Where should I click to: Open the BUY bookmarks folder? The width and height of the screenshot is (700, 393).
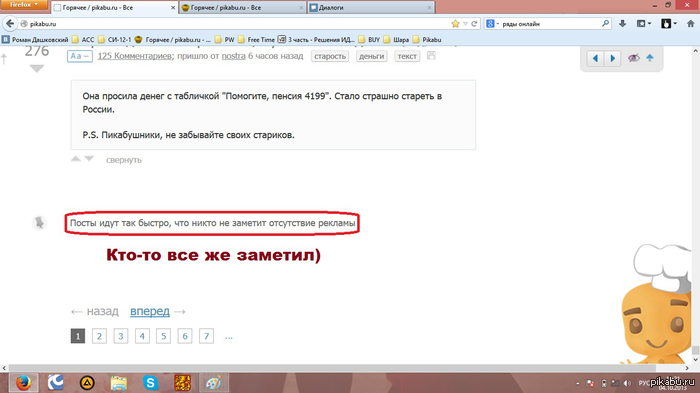click(x=369, y=40)
